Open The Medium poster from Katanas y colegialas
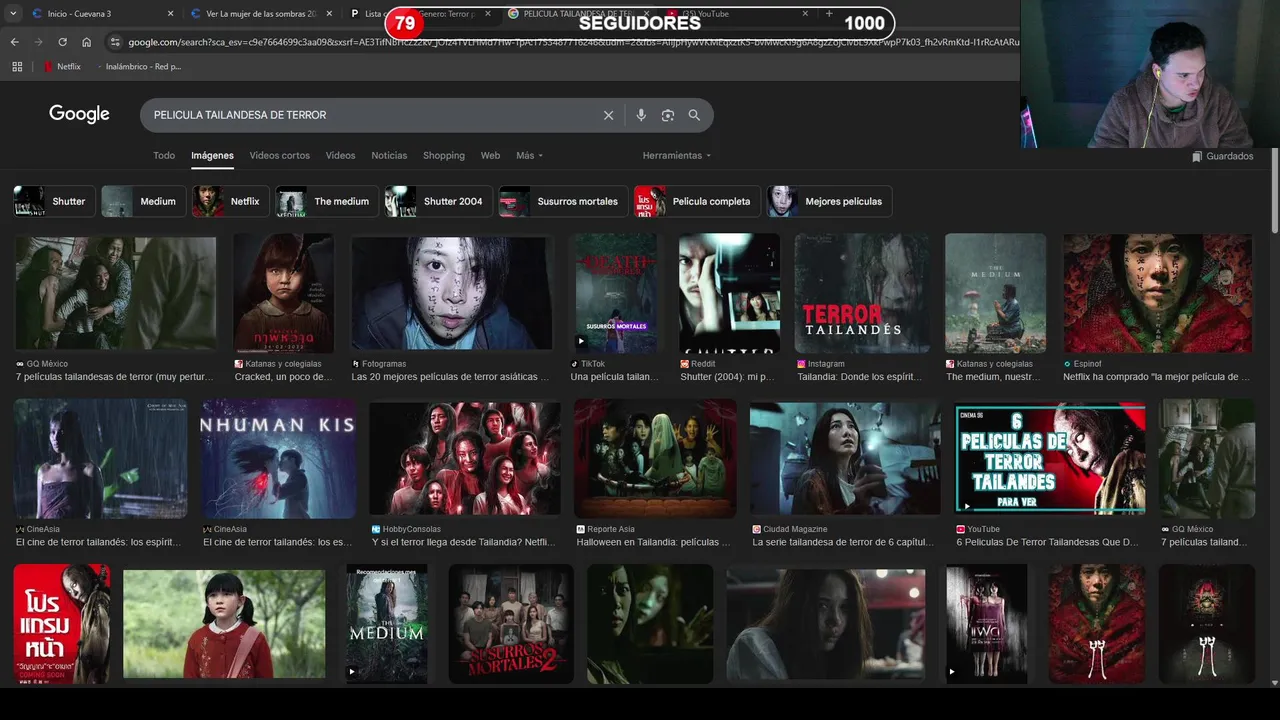This screenshot has width=1280, height=720. tap(996, 293)
